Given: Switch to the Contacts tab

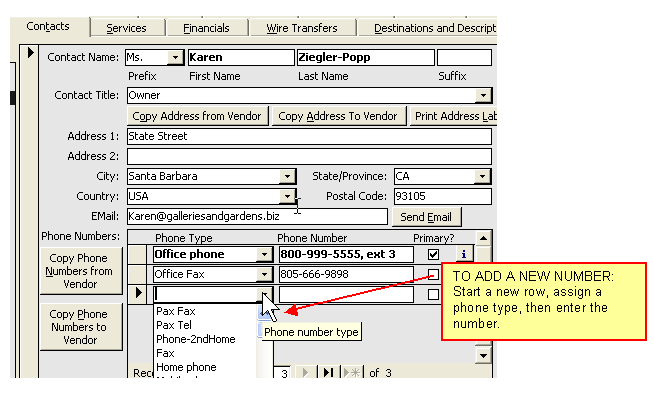Looking at the screenshot, I should 48,27.
